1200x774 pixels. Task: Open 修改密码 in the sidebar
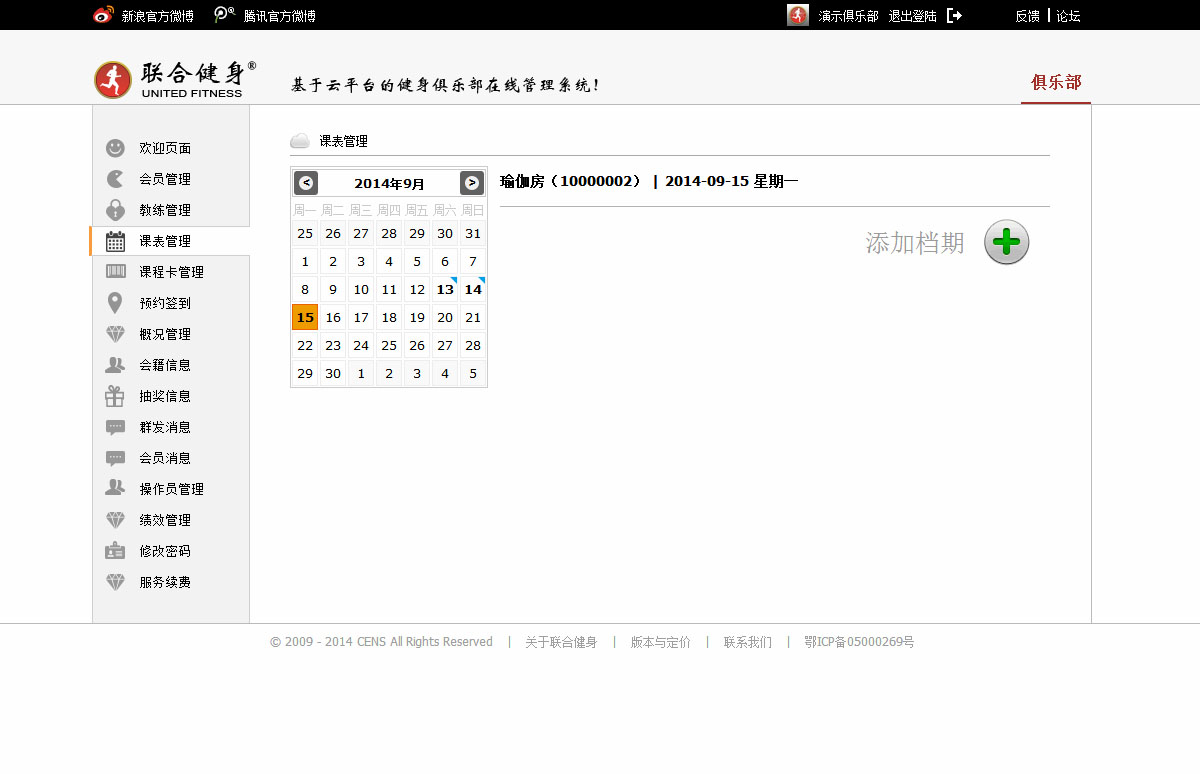164,551
